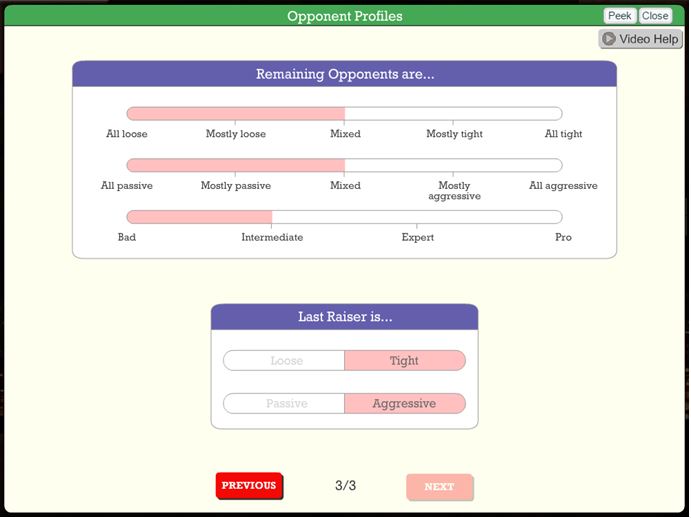Screen dimensions: 691x518
Task: Select 'Mostly passive' on aggression slider
Action: pos(235,186)
